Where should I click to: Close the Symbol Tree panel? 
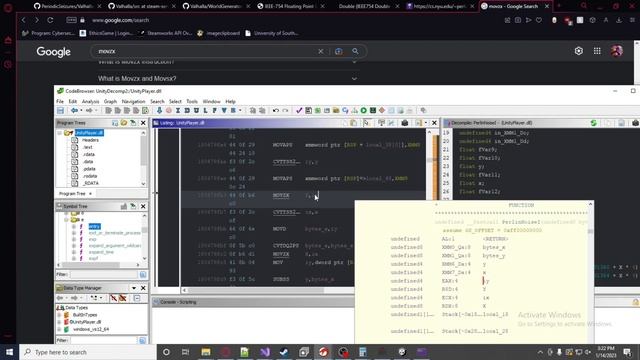coord(143,207)
